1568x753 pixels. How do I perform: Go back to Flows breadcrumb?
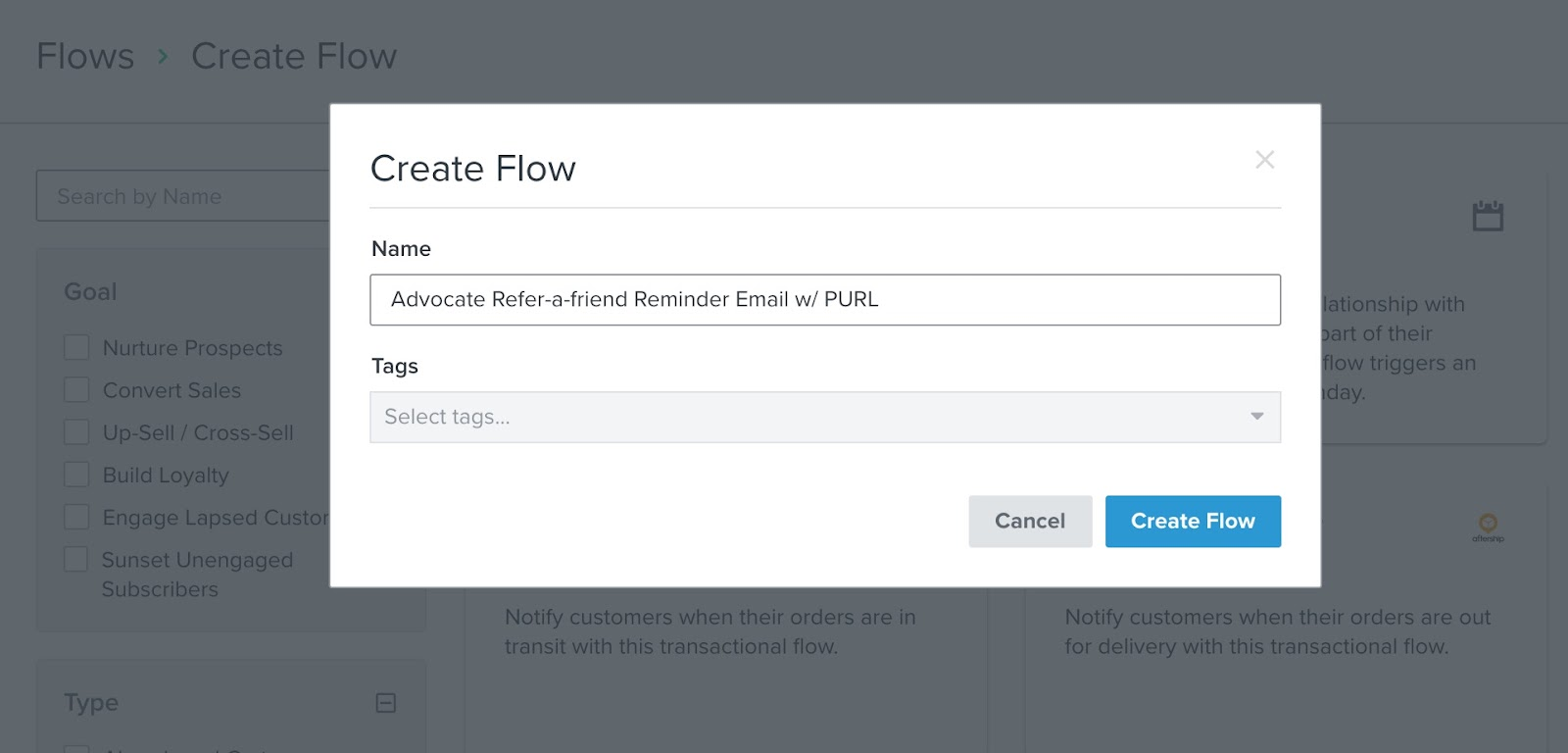coord(85,57)
